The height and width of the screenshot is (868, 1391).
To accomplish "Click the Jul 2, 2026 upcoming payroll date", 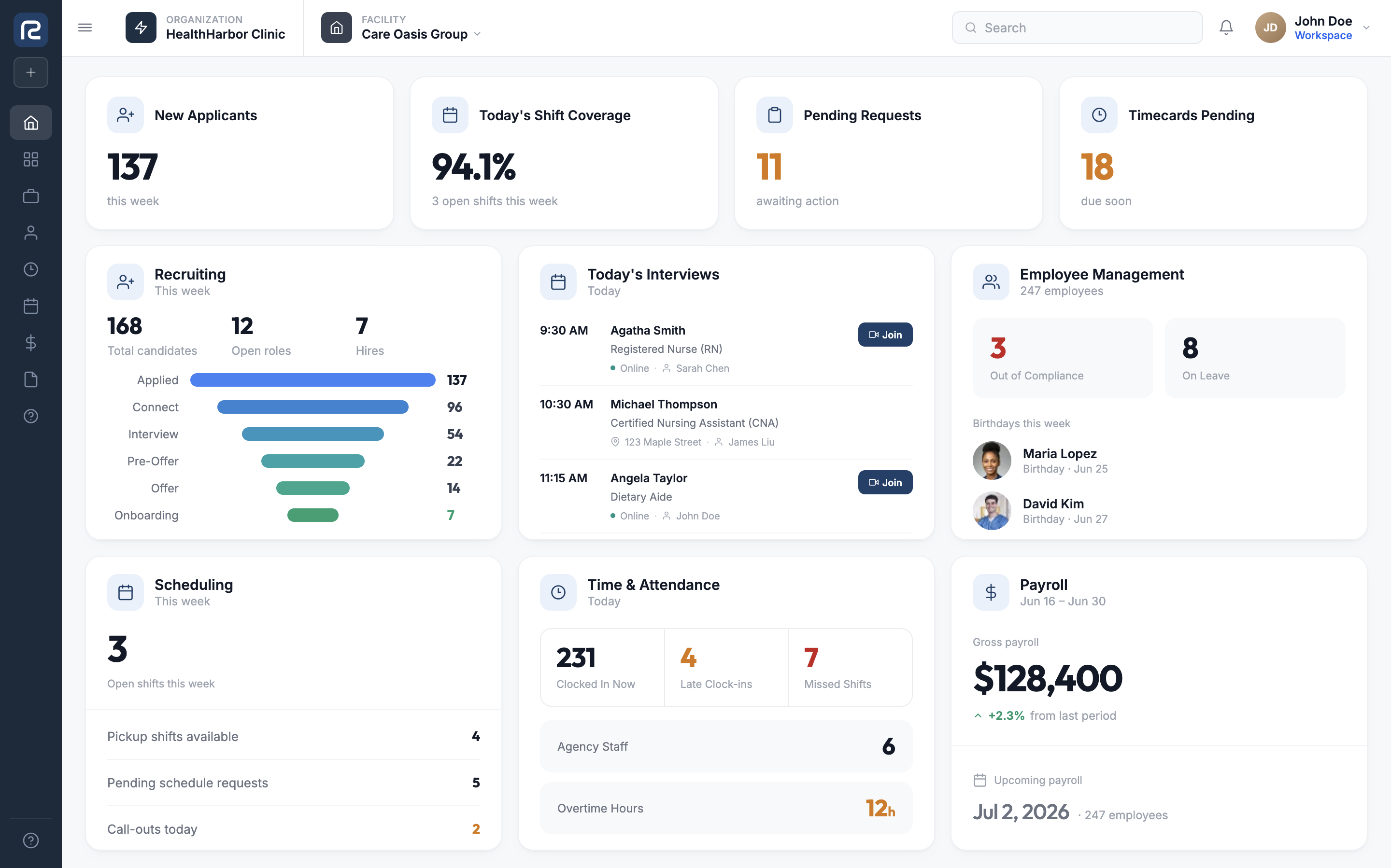I will pyautogui.click(x=1021, y=812).
